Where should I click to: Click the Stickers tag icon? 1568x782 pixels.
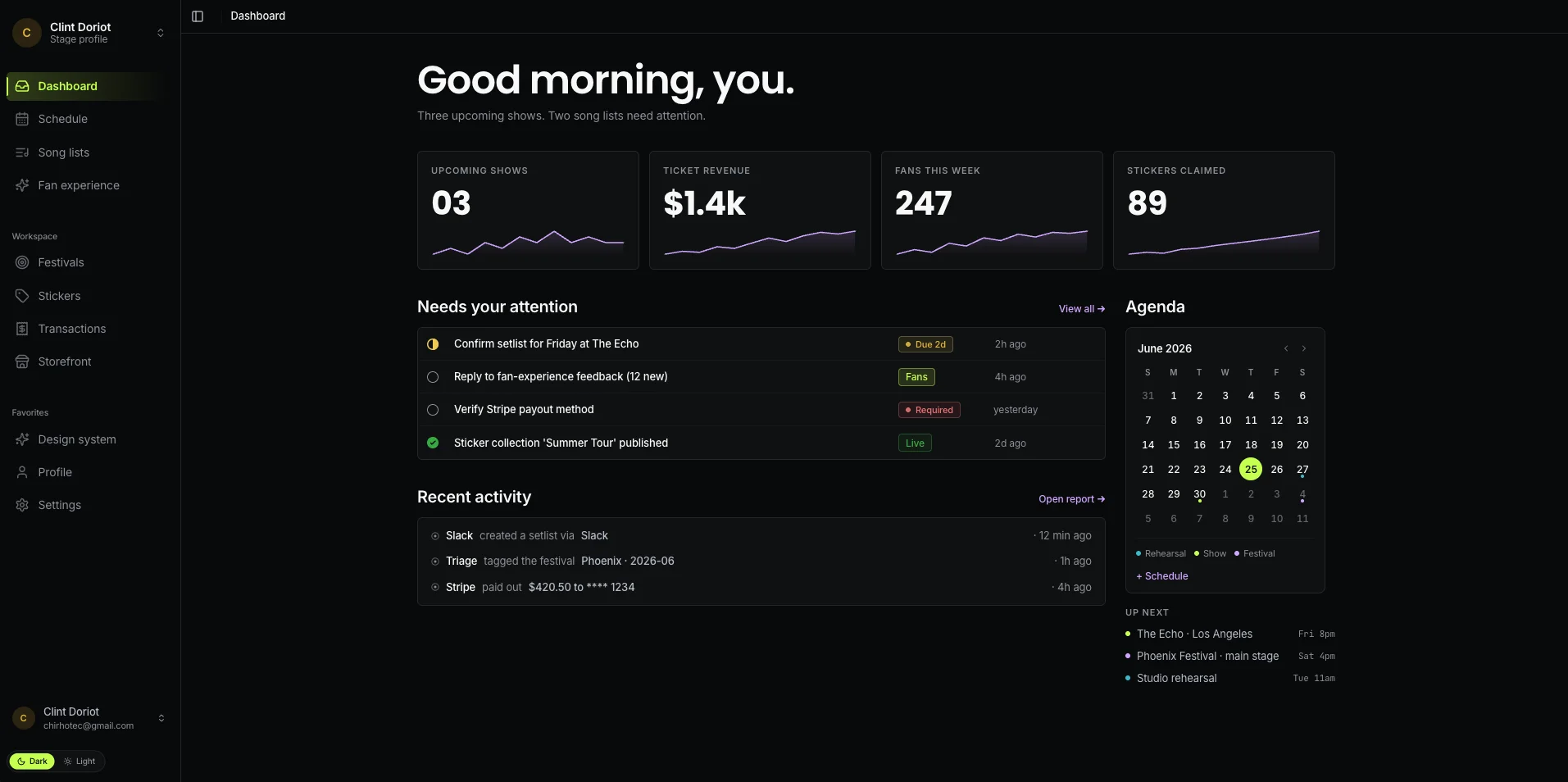point(22,296)
